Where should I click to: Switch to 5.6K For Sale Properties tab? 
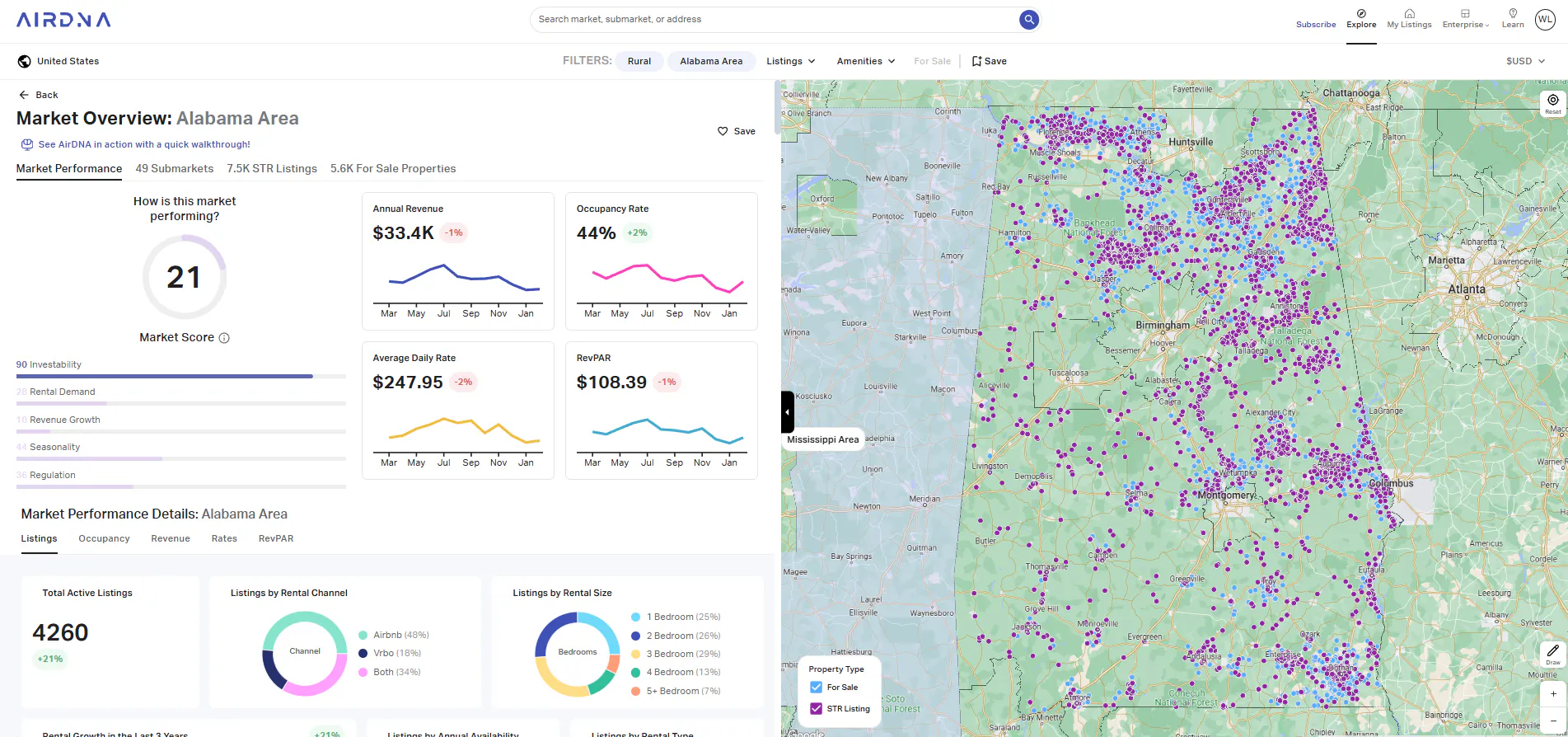[x=393, y=168]
